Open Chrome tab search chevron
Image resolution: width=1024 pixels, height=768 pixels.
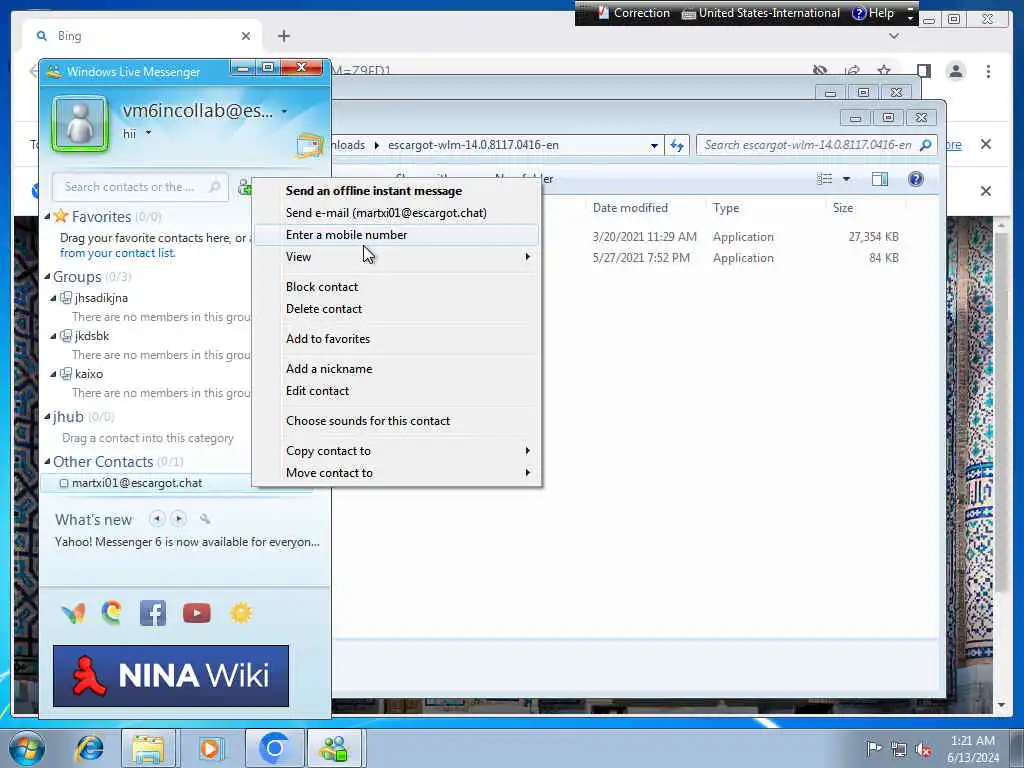click(x=894, y=36)
